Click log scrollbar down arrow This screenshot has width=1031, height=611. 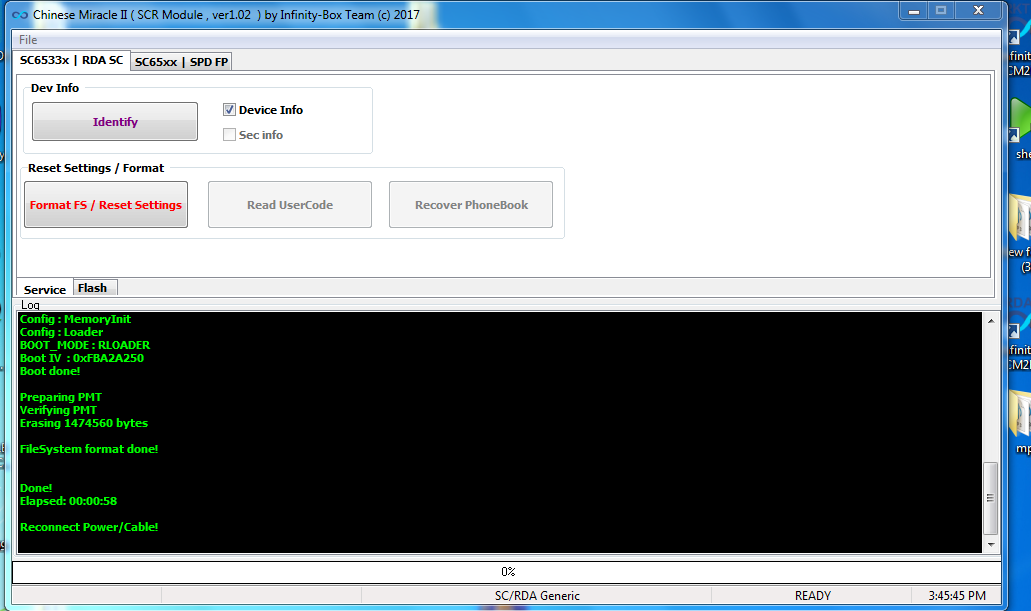click(991, 545)
